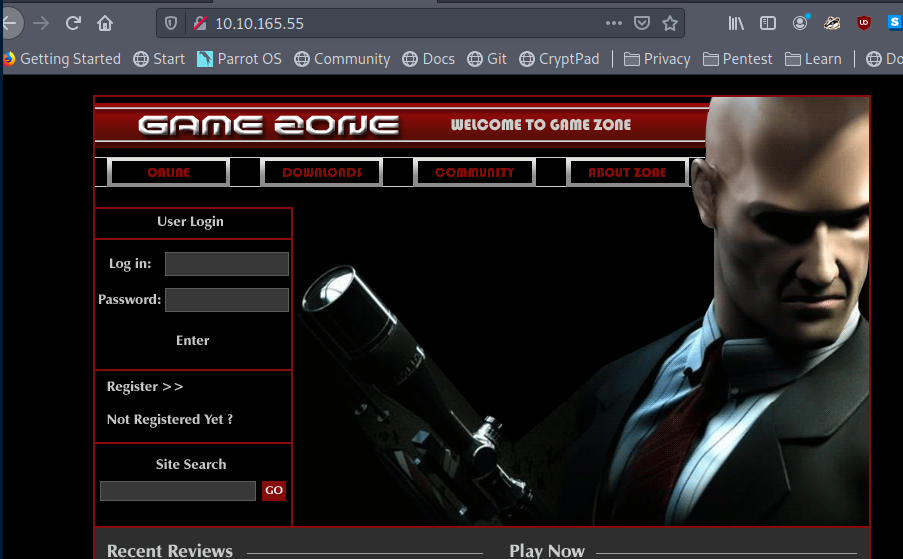
Task: Click the forward navigation arrow
Action: pyautogui.click(x=41, y=23)
